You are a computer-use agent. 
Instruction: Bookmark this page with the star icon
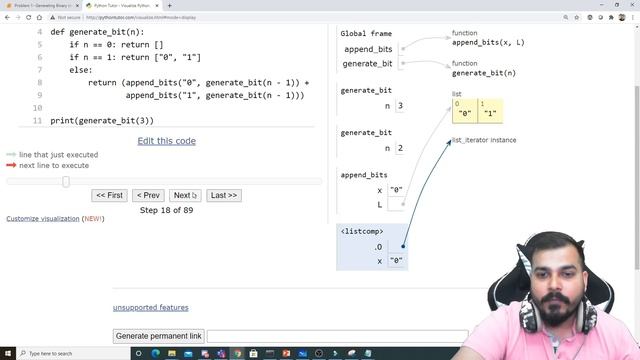[577, 18]
